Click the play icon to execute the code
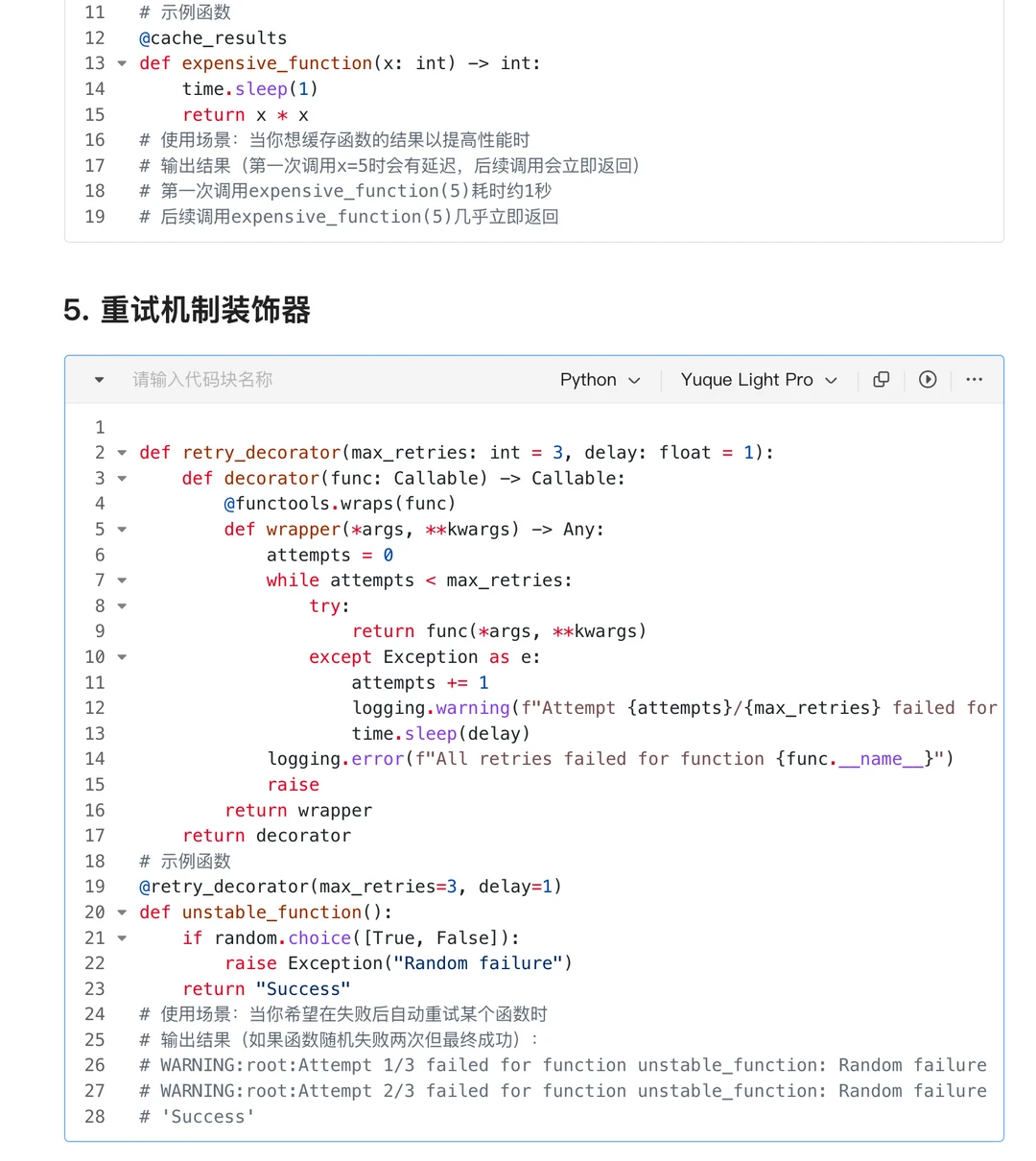 [927, 379]
